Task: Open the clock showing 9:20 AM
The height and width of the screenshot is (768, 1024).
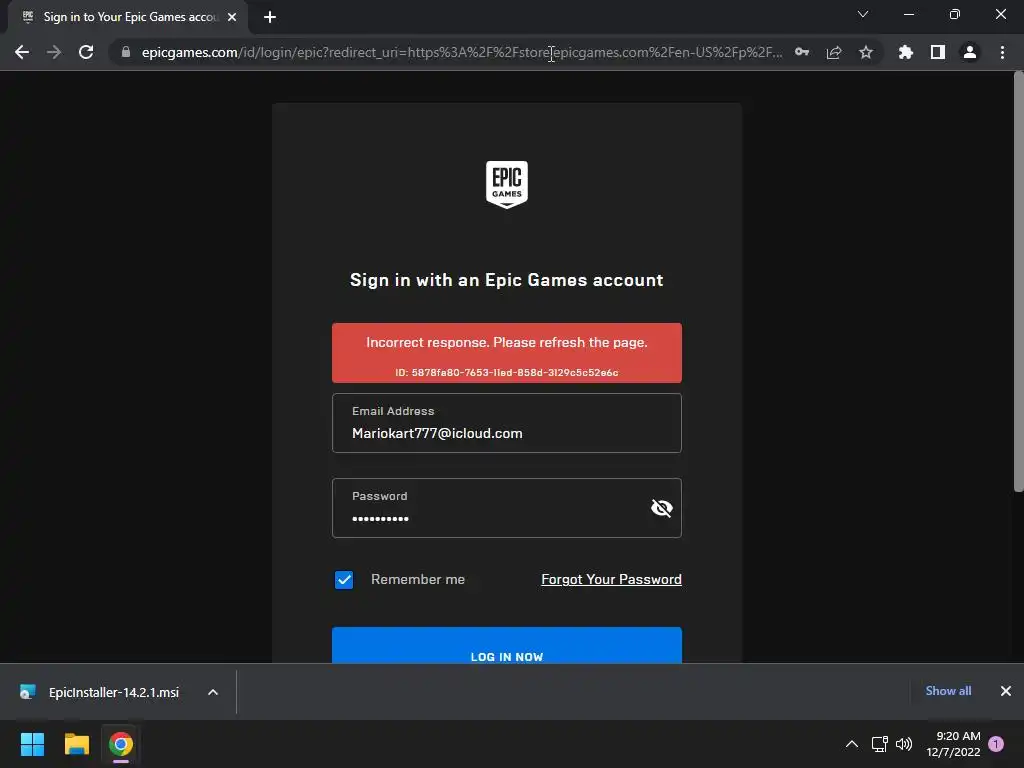Action: pyautogui.click(x=953, y=744)
